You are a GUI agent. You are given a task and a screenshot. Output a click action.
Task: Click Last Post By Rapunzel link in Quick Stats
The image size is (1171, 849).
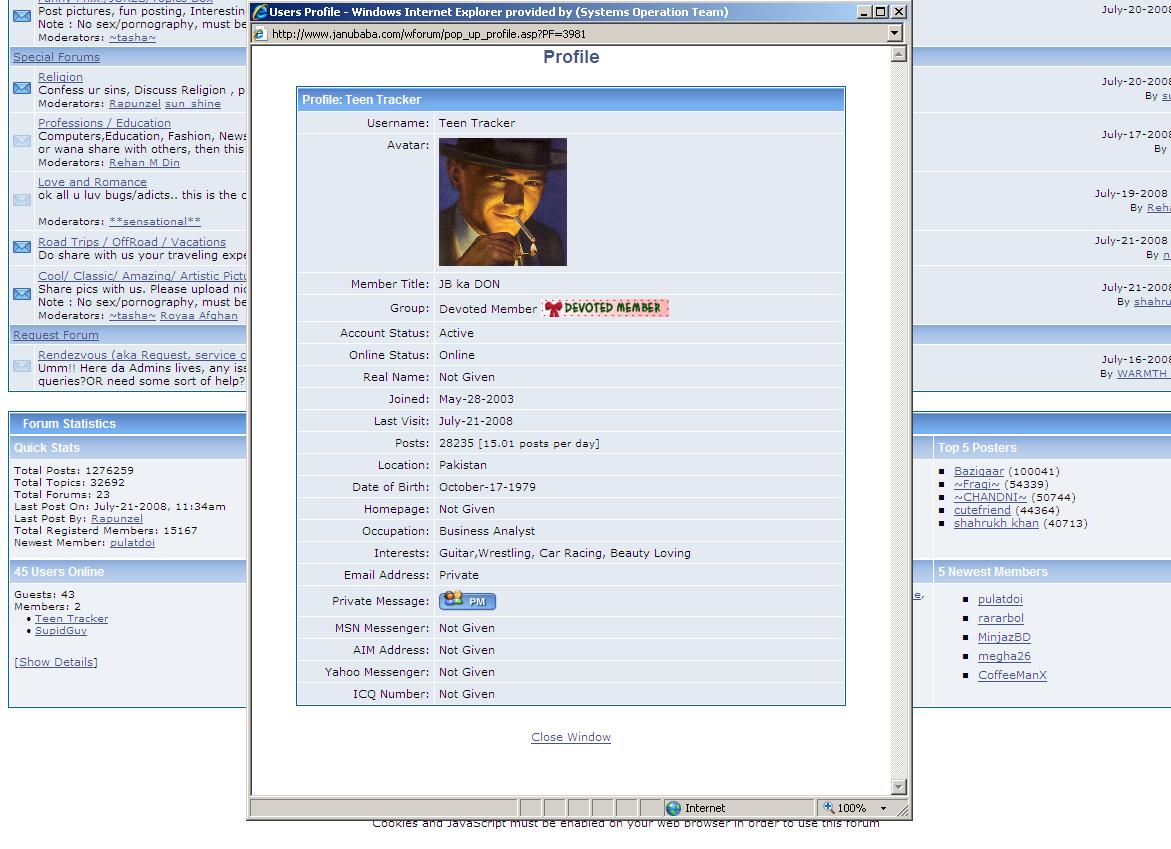click(x=117, y=518)
